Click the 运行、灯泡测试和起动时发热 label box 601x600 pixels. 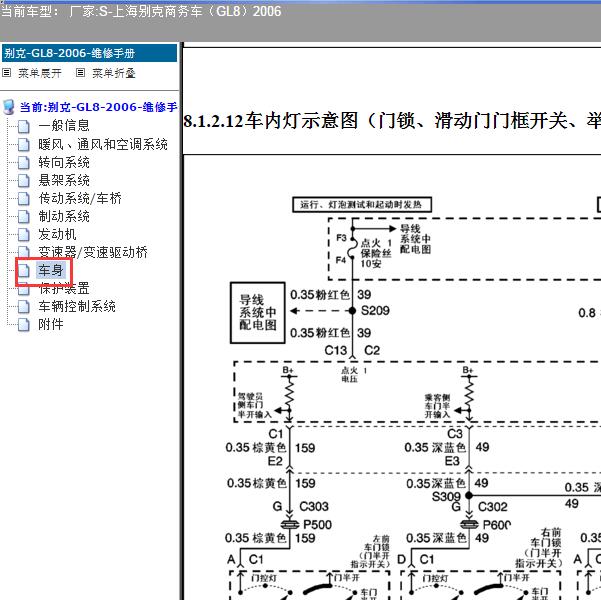tap(361, 204)
